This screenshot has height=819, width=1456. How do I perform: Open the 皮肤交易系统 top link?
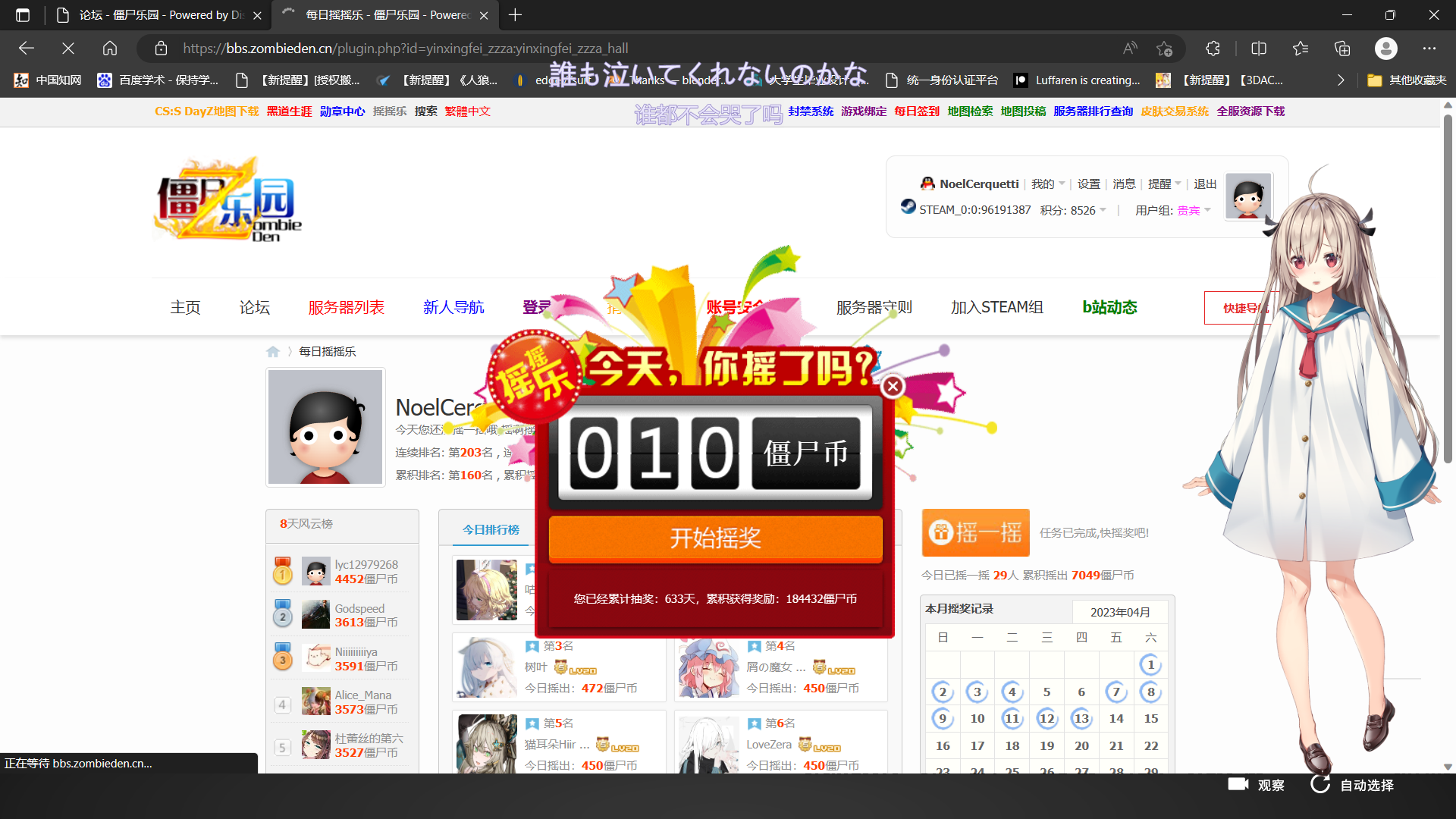(x=1175, y=111)
